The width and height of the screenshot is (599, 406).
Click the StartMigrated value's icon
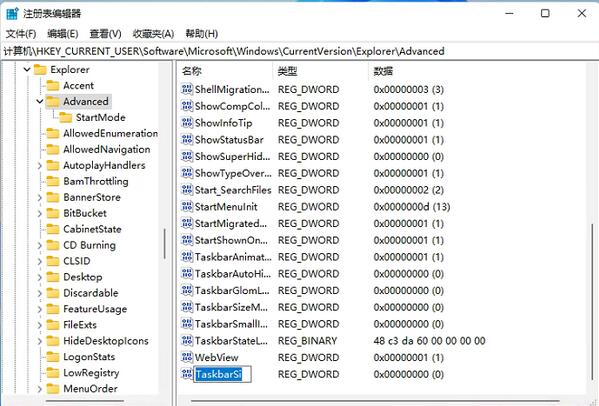[x=187, y=223]
